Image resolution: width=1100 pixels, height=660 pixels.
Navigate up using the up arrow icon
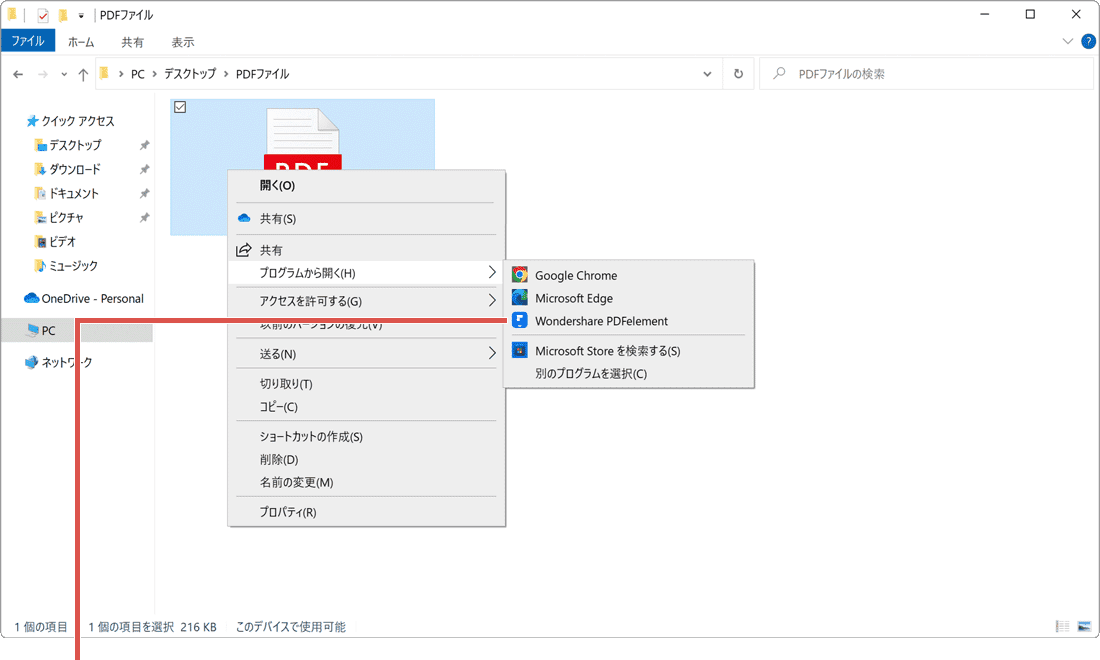[x=83, y=73]
